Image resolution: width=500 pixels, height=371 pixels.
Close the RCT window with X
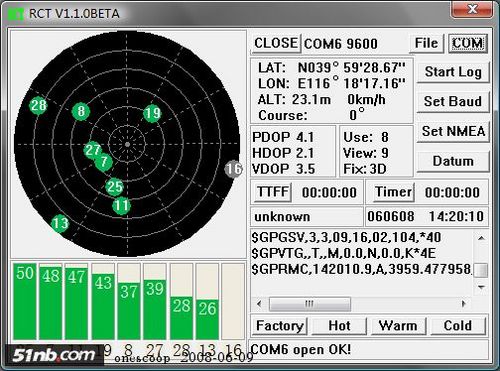coord(473,9)
